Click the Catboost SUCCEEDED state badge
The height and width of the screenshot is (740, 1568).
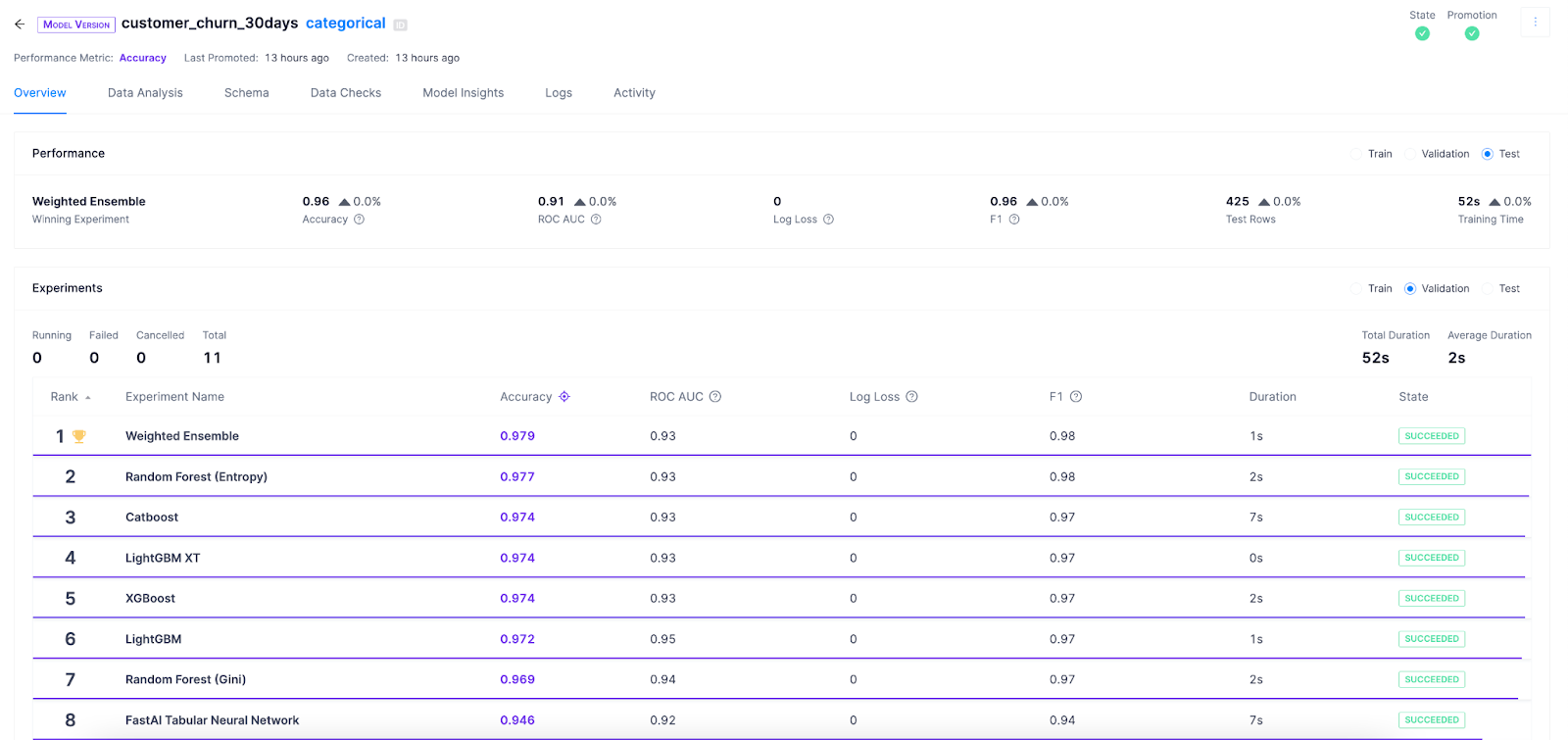[1431, 518]
